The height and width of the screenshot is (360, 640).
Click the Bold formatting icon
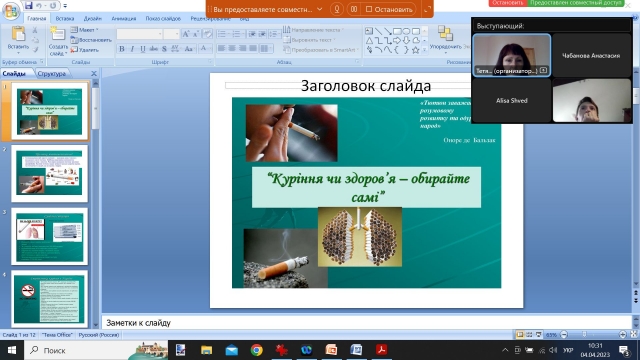[x=122, y=49]
